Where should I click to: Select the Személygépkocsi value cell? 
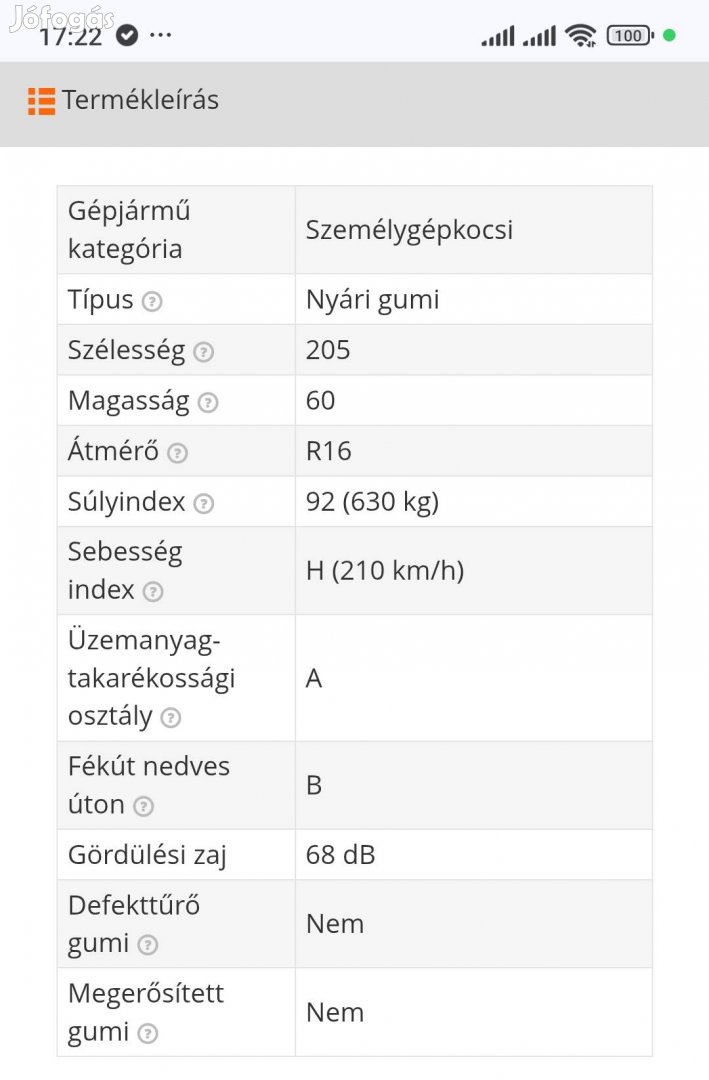(410, 230)
